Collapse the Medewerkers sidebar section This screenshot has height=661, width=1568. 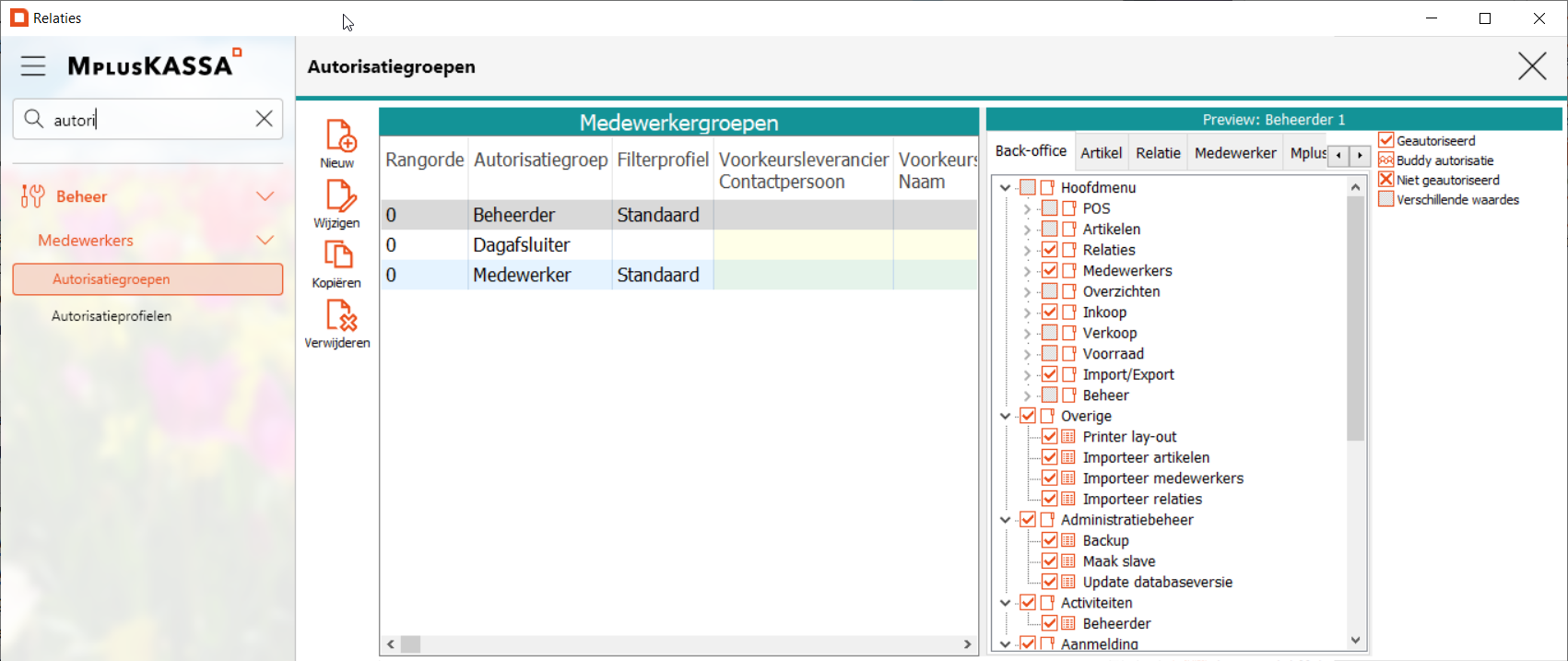[x=265, y=241]
